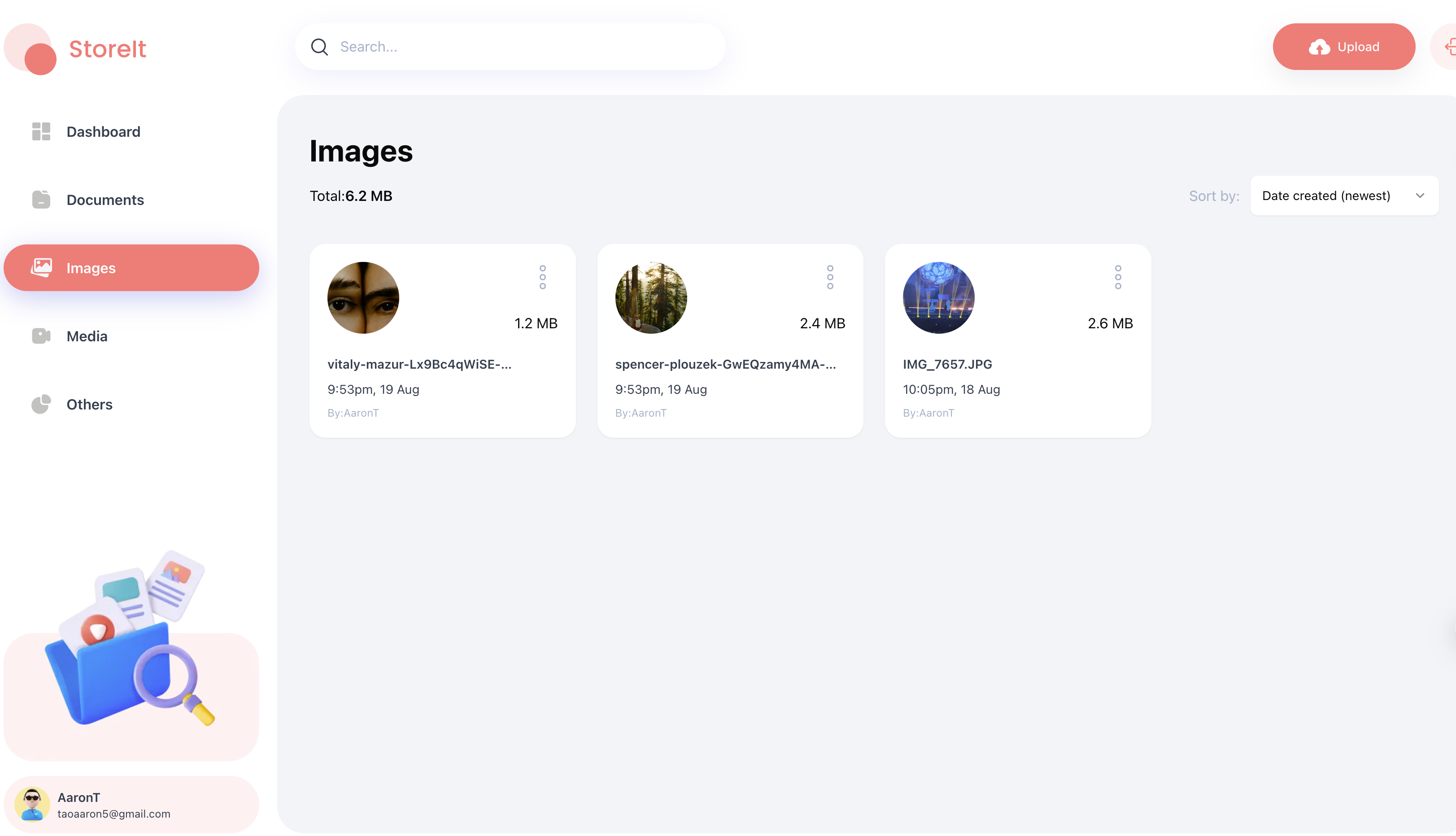Open the IMG_7657.JPG file link
This screenshot has width=1456, height=836.
947,364
